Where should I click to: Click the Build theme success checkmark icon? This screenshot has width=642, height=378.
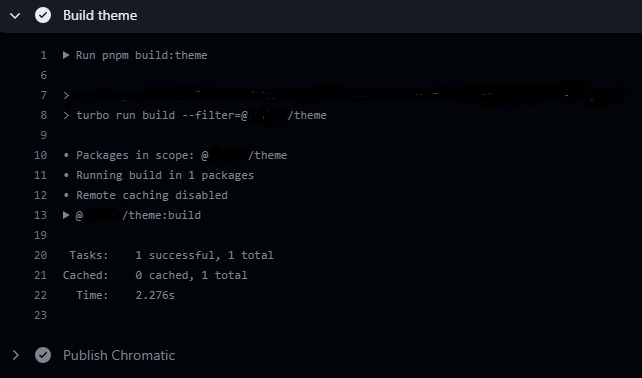43,16
